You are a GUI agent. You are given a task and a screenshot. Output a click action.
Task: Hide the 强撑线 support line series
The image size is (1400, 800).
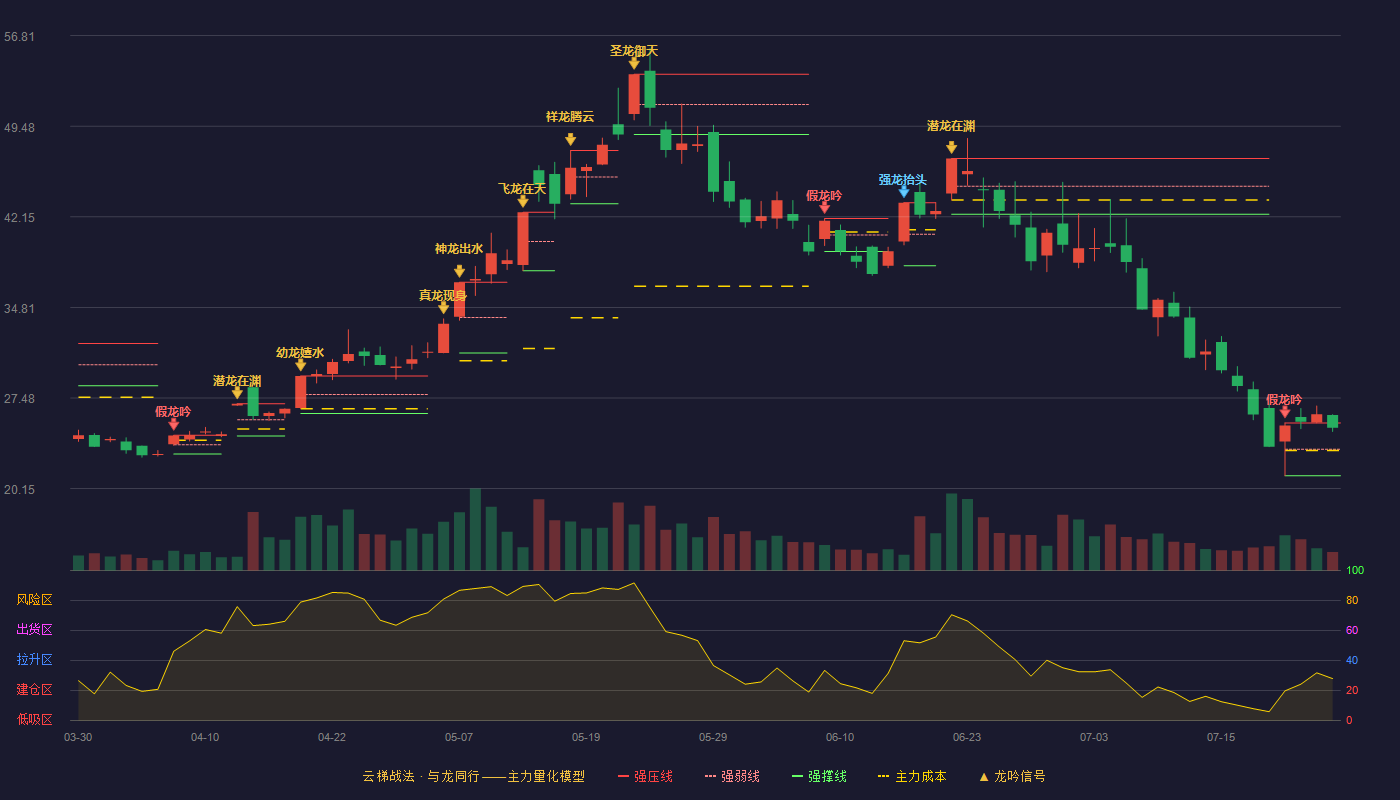[x=819, y=776]
